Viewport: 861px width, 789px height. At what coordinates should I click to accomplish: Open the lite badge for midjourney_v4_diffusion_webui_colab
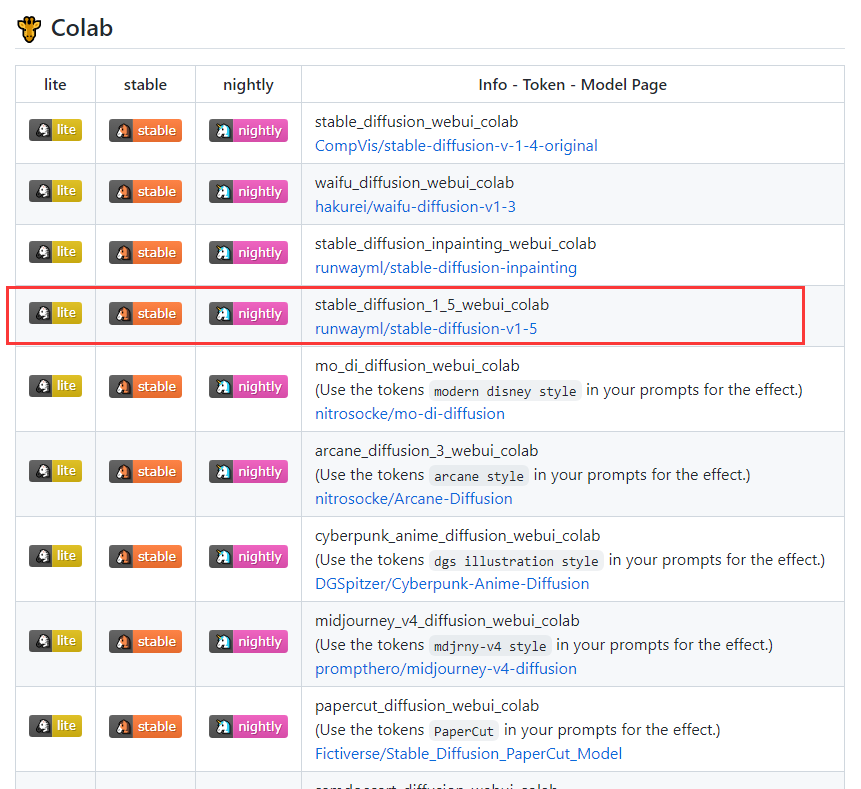click(55, 641)
